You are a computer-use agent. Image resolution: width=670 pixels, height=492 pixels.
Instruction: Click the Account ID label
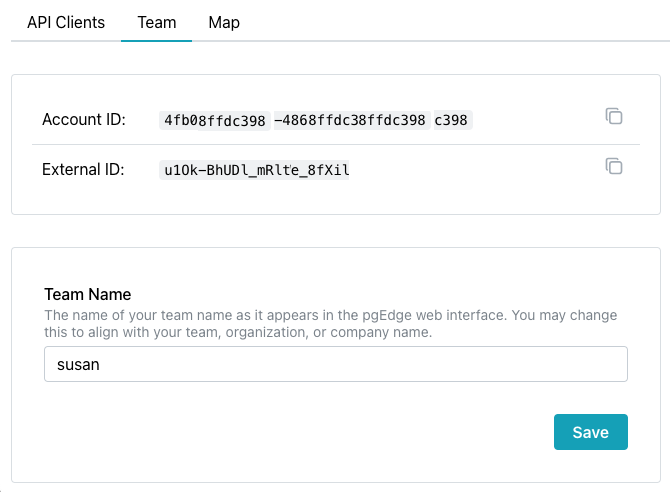[84, 120]
